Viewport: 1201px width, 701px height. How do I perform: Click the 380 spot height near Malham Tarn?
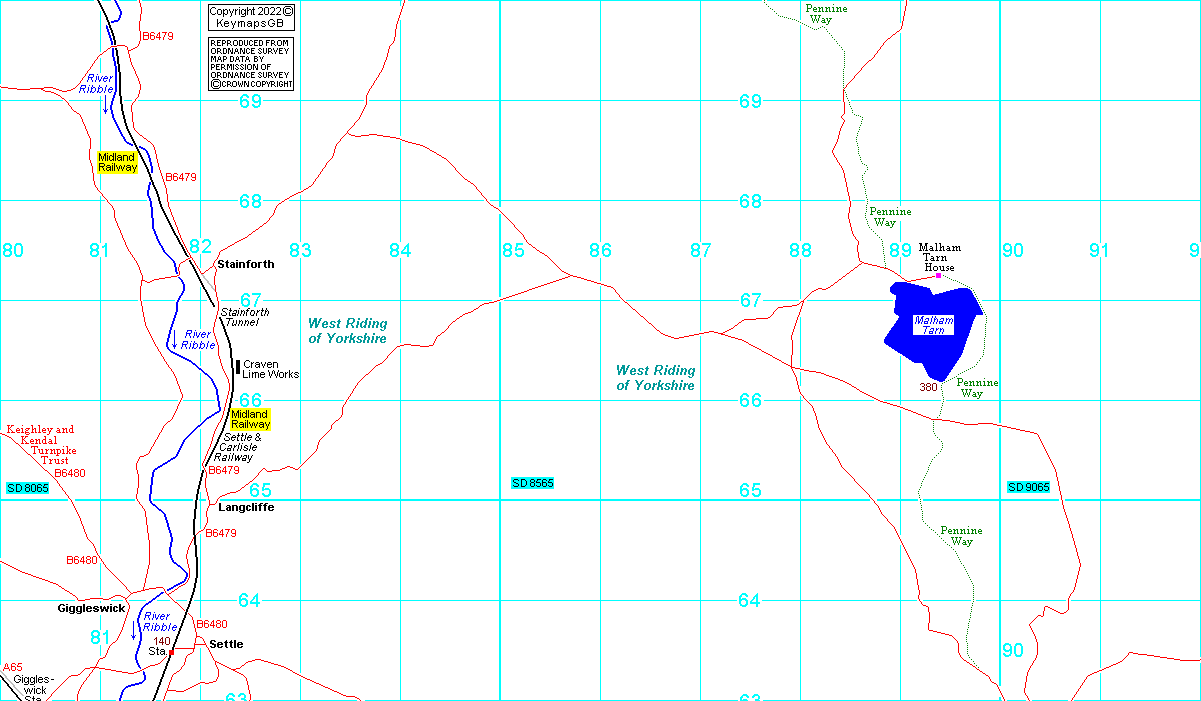(929, 387)
